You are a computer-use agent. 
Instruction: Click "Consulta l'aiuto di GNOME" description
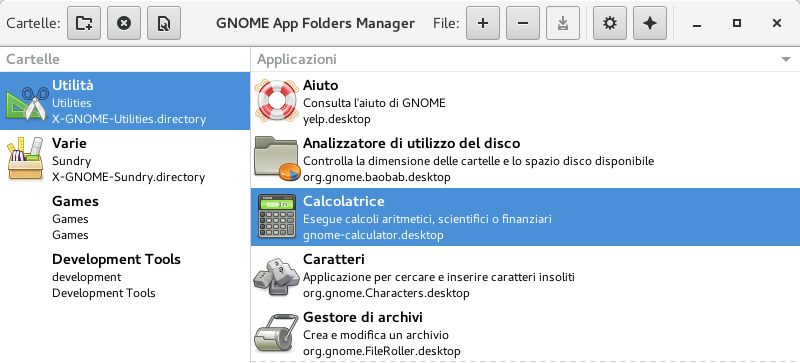coord(374,103)
